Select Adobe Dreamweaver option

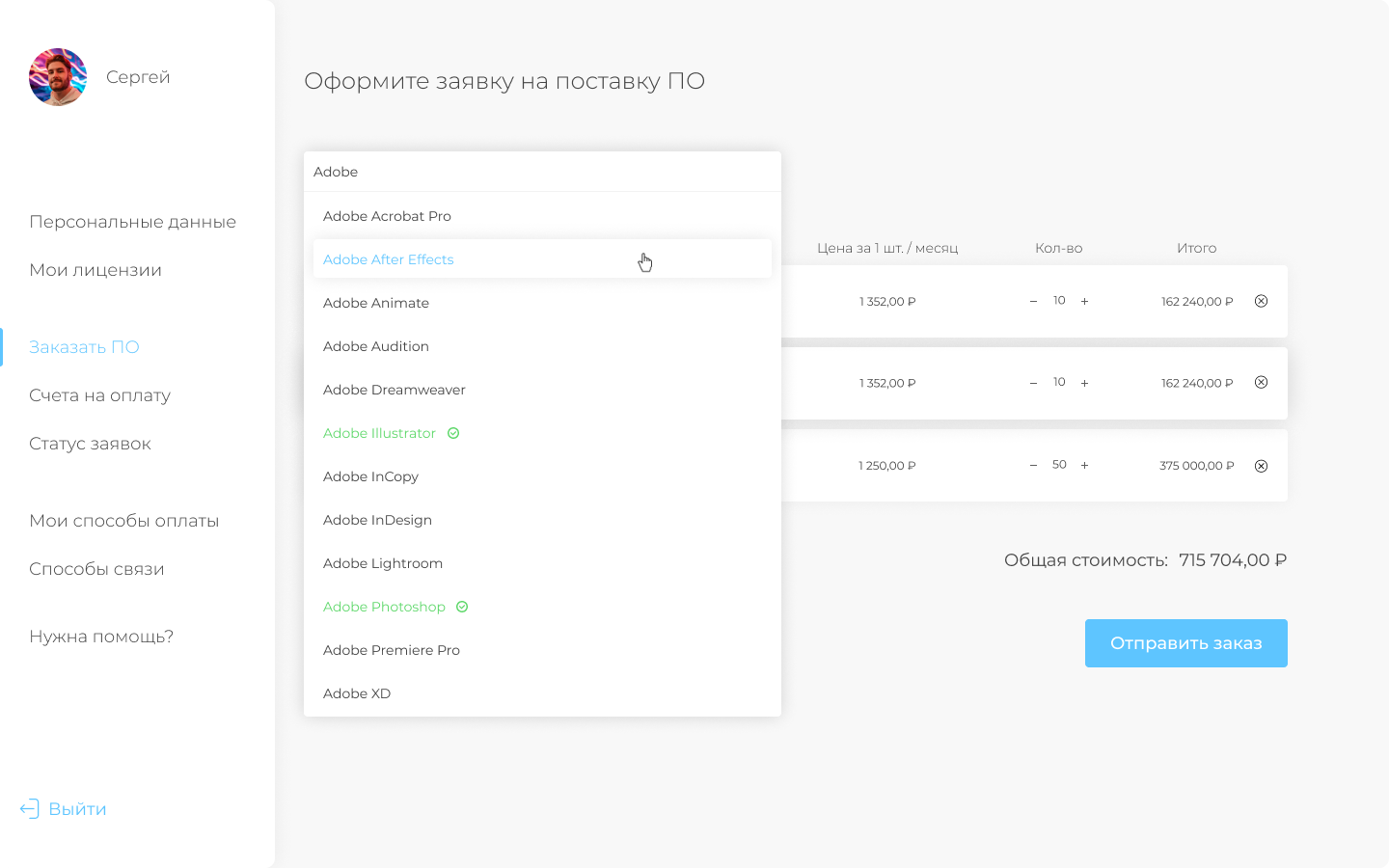pyautogui.click(x=542, y=390)
